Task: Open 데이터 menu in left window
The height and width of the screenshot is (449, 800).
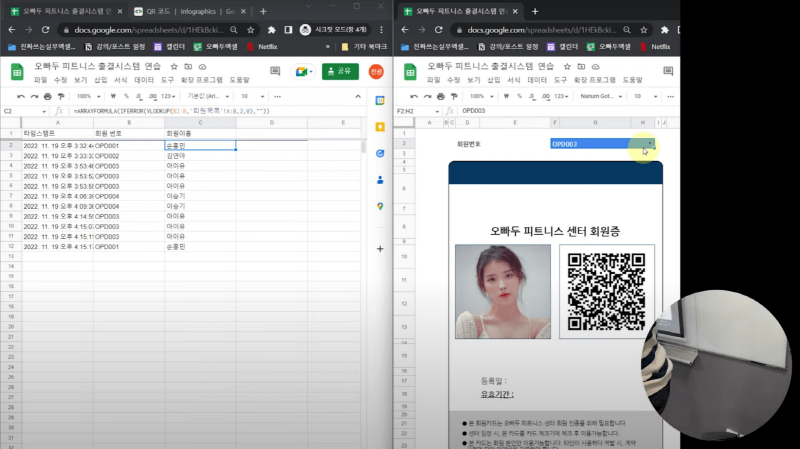Action: coord(144,80)
